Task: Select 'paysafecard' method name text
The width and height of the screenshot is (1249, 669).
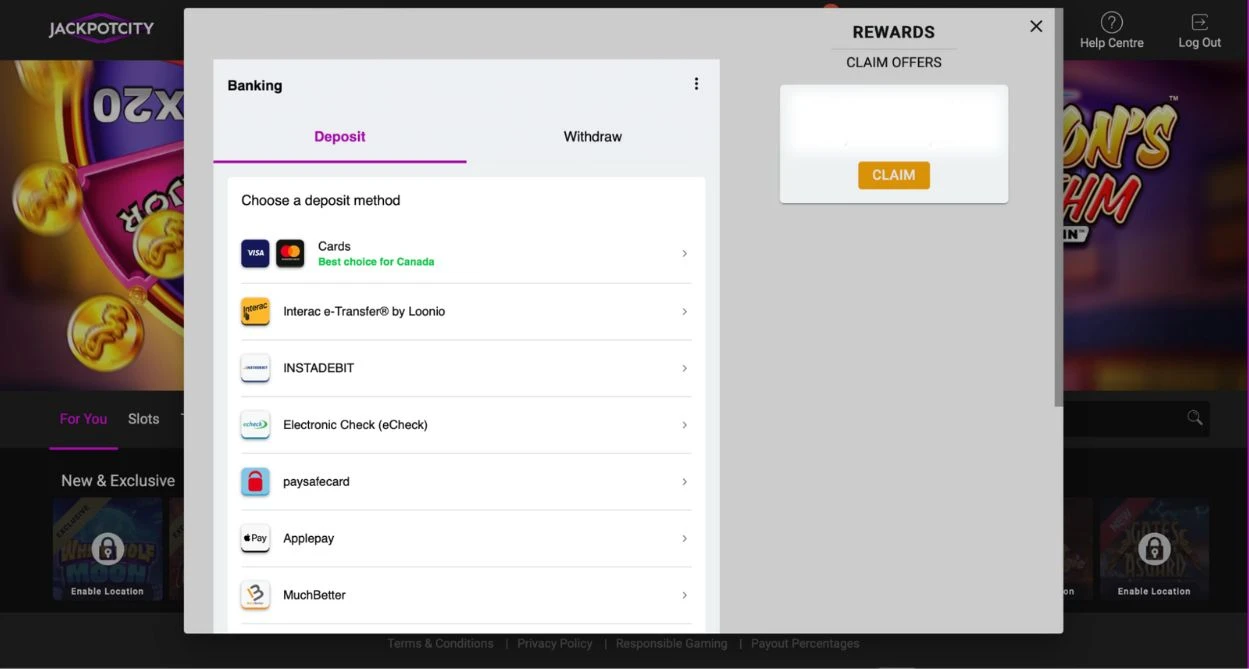Action: click(x=316, y=482)
